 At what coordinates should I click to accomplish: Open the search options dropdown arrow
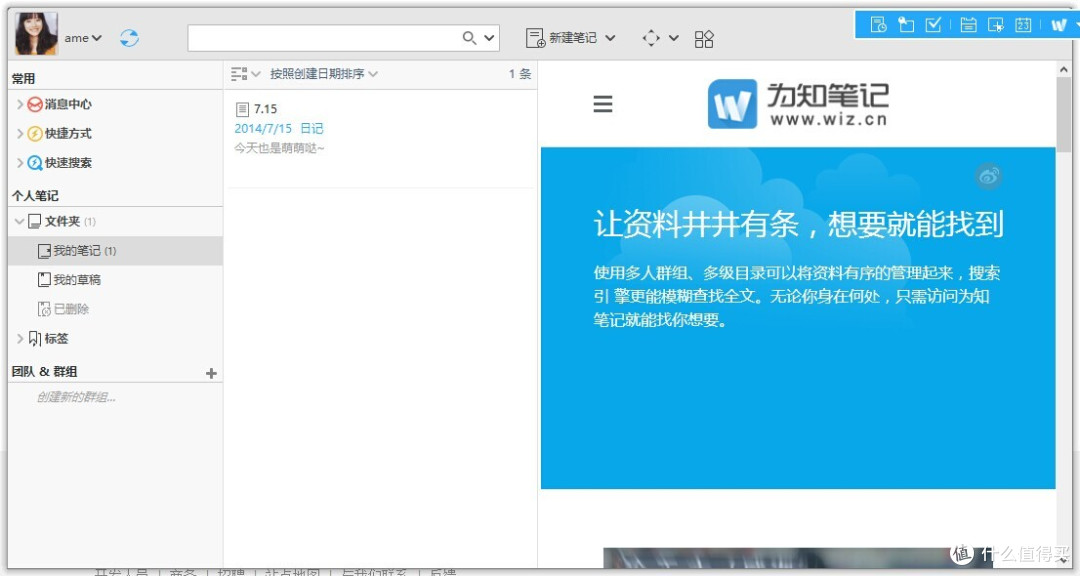(x=489, y=38)
